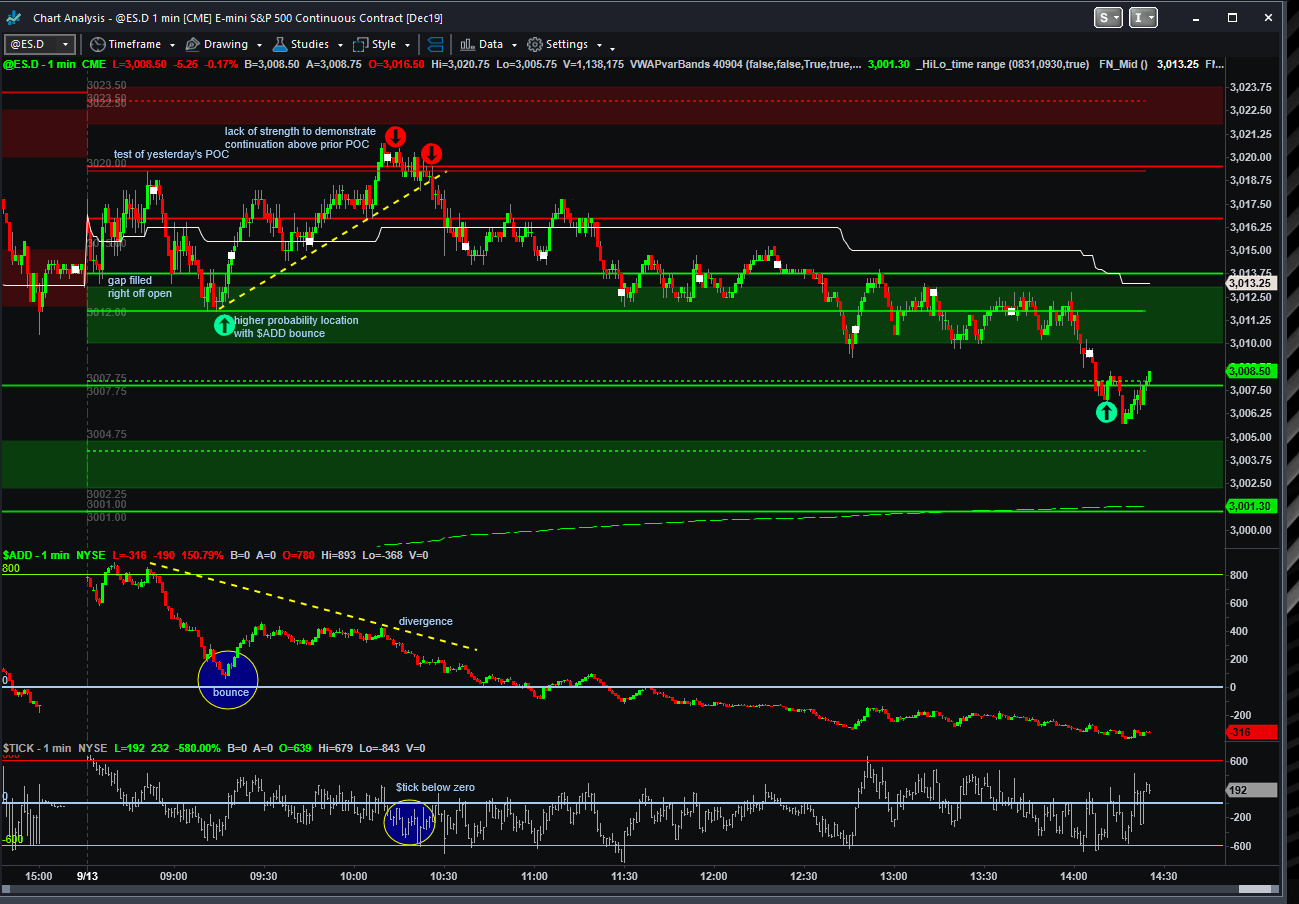
Task: Select the blue circle under '$tick below zero'
Action: (x=410, y=821)
